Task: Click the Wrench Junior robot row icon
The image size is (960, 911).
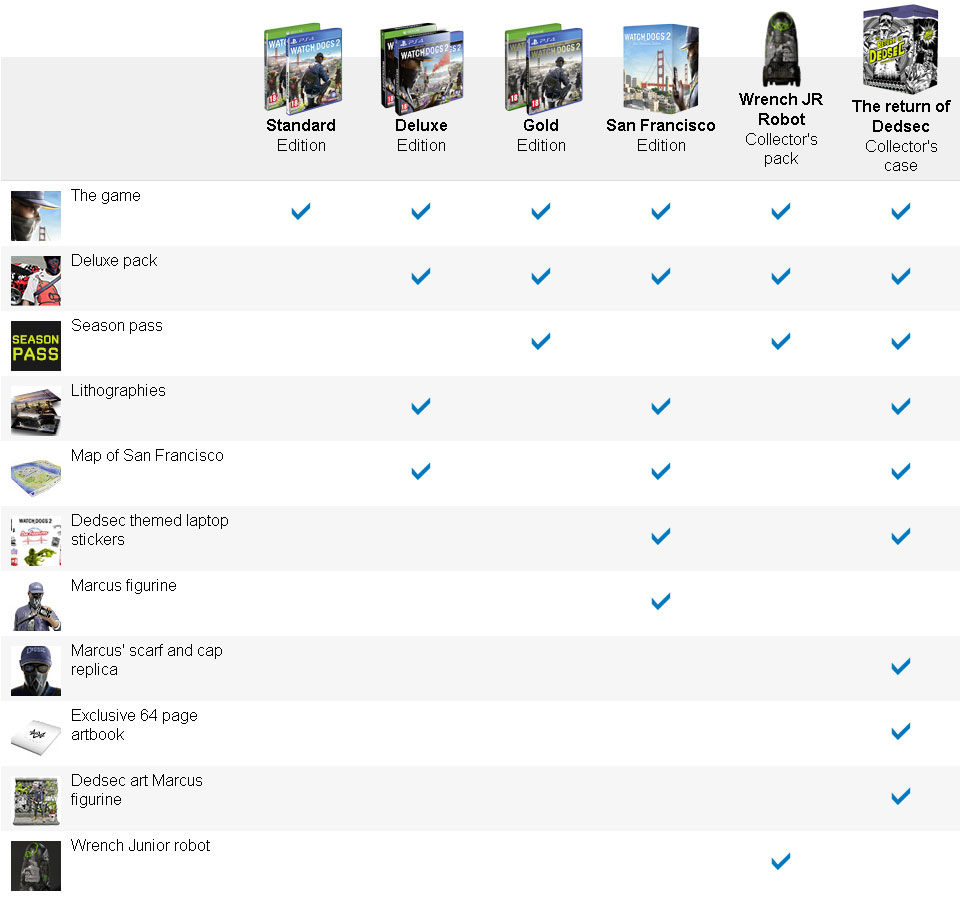Action: point(35,866)
